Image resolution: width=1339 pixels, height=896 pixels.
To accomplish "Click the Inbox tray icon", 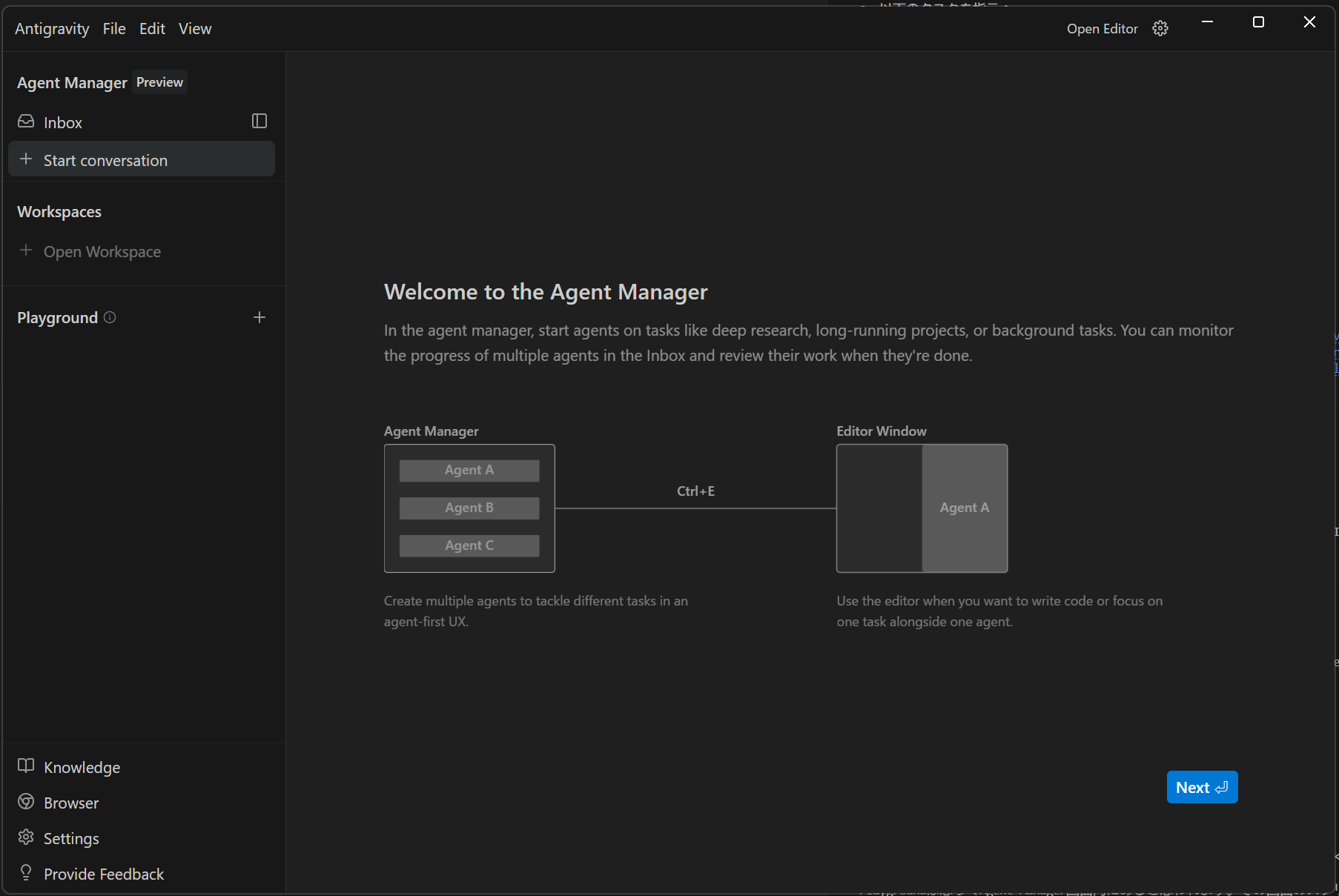I will point(26,122).
